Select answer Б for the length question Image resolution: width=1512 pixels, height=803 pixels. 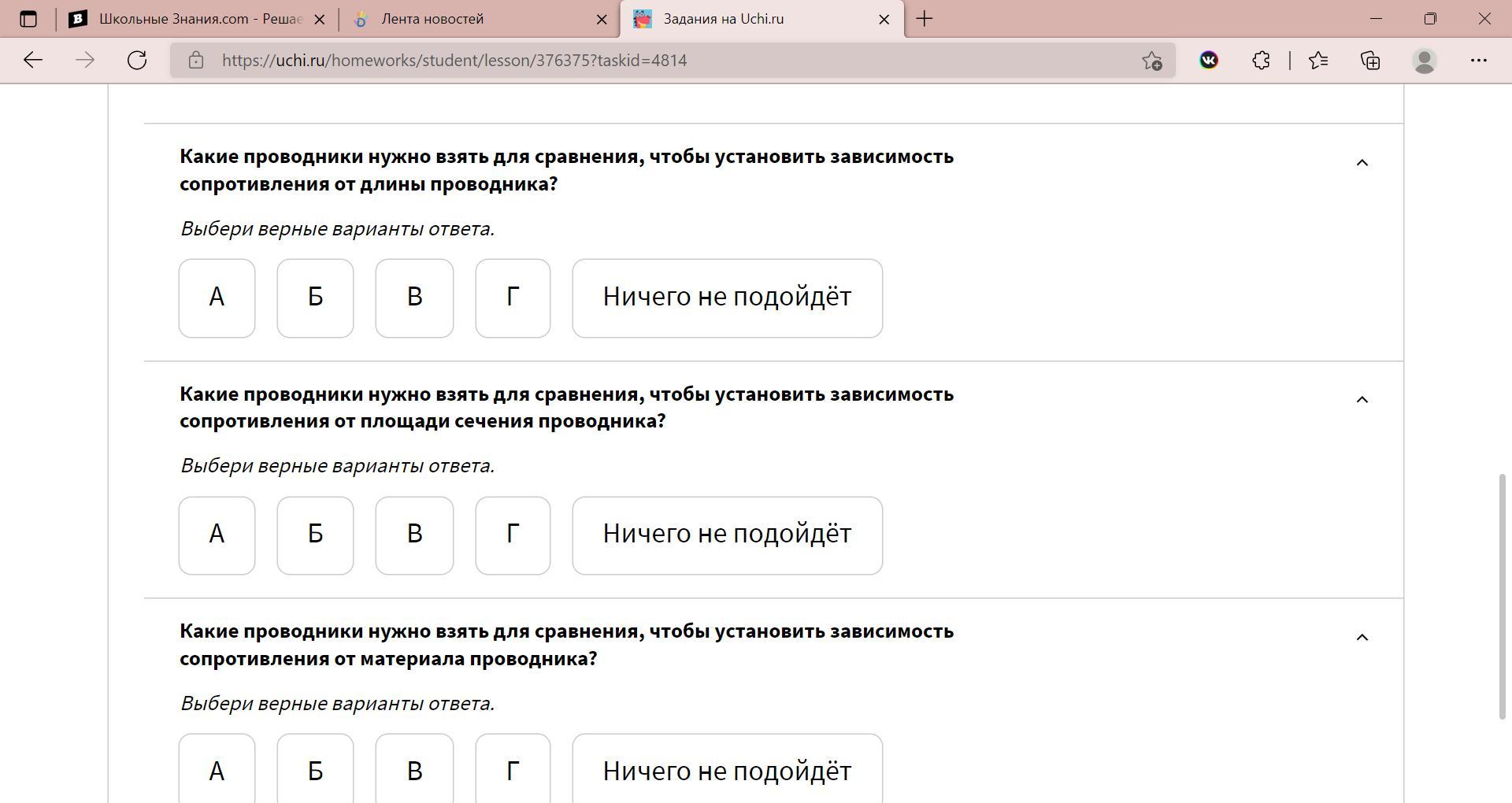(x=315, y=298)
